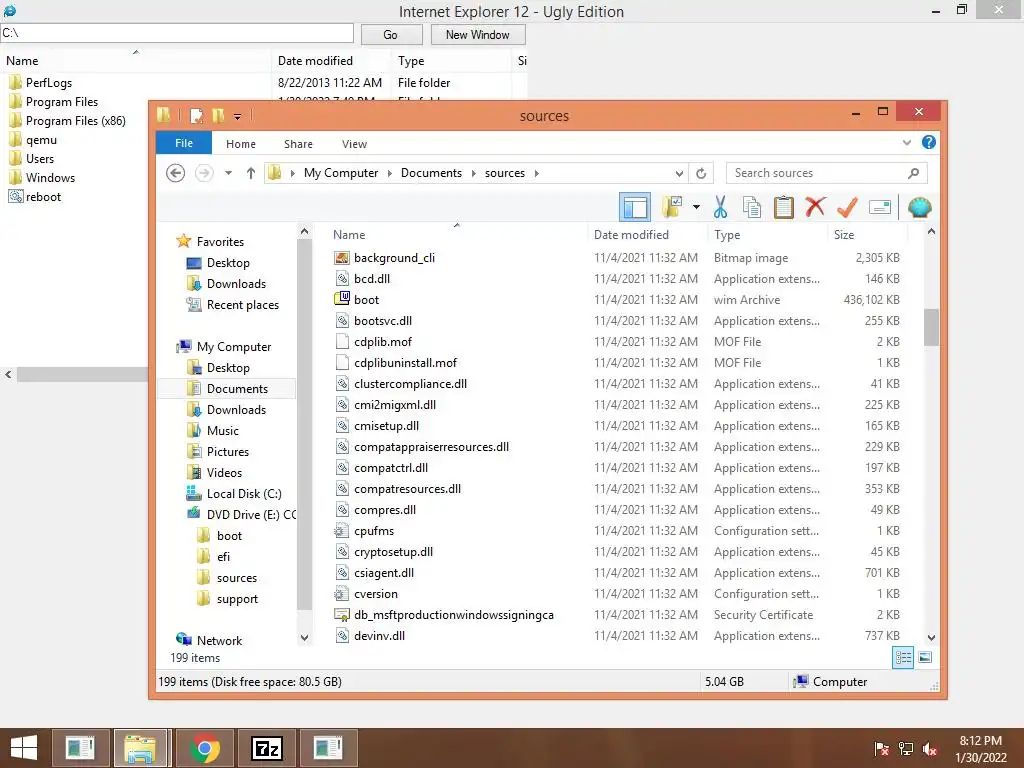Sort files by Date modified column
The height and width of the screenshot is (768, 1024).
(x=631, y=235)
